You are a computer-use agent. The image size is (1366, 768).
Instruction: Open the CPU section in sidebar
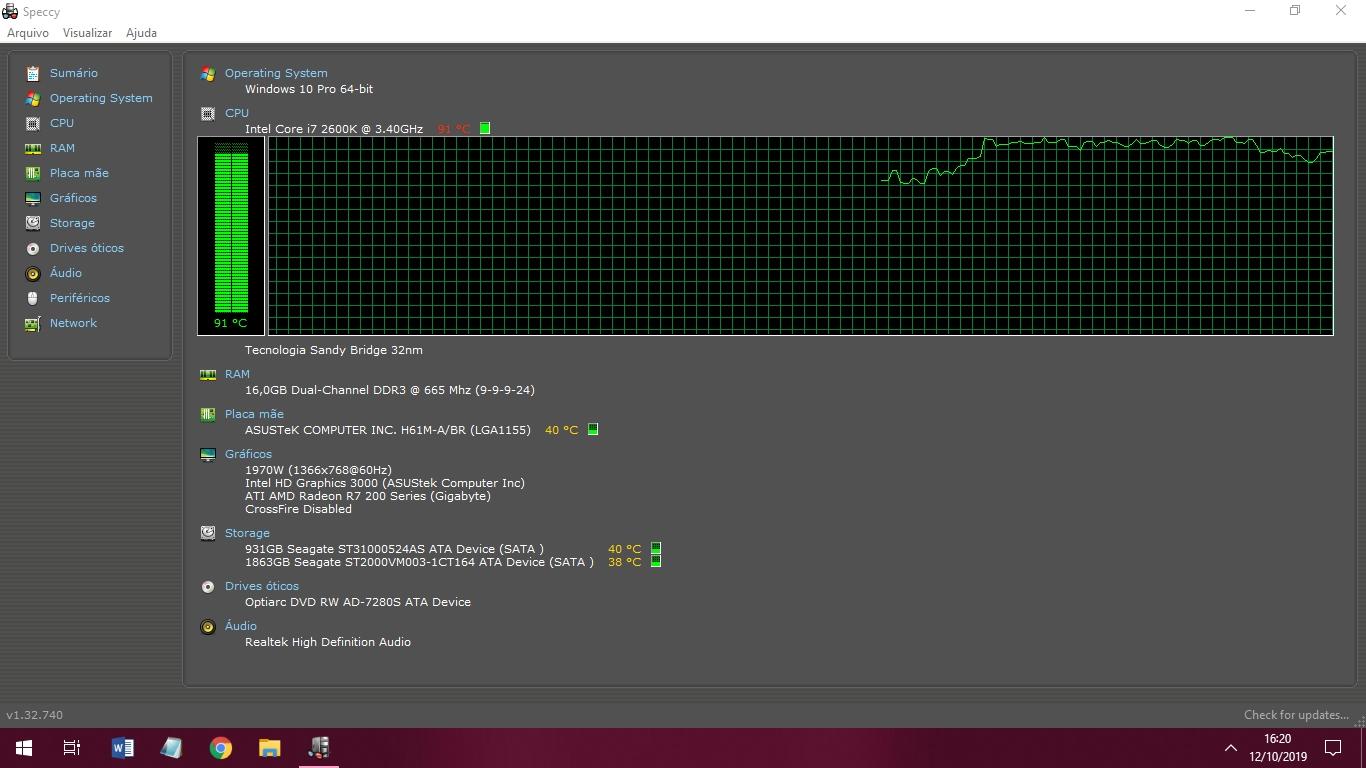tap(62, 123)
